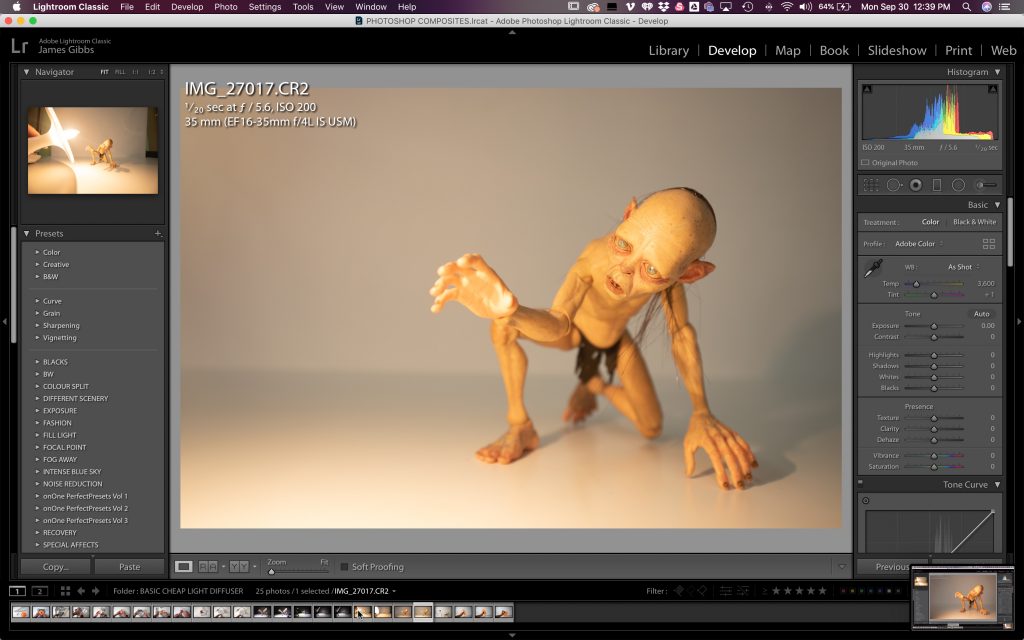Open macOS Spotlight search icon
Screen dimensions: 1024x640
(967, 7)
